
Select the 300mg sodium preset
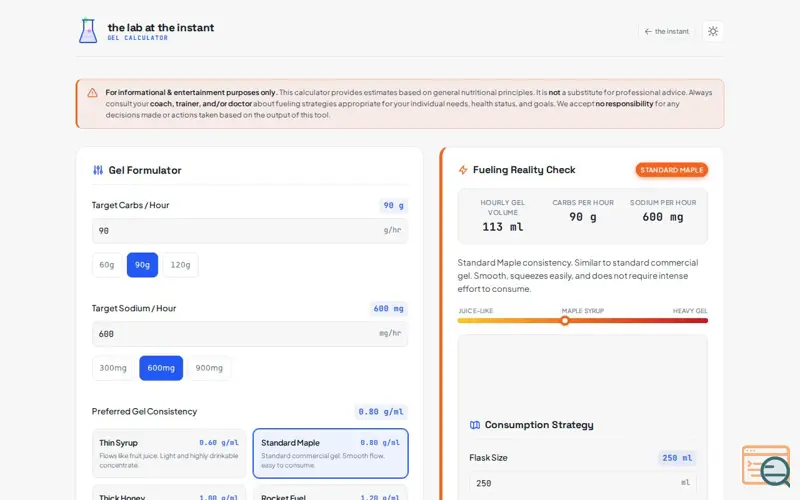pyautogui.click(x=113, y=368)
